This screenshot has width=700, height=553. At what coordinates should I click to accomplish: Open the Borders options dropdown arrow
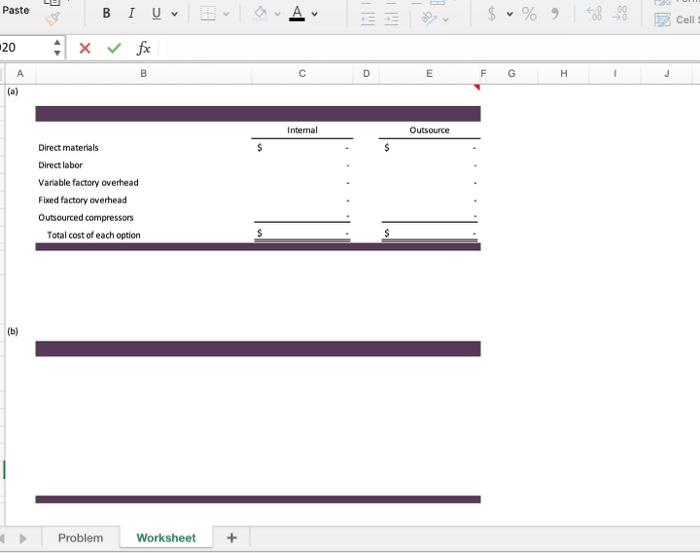(226, 14)
